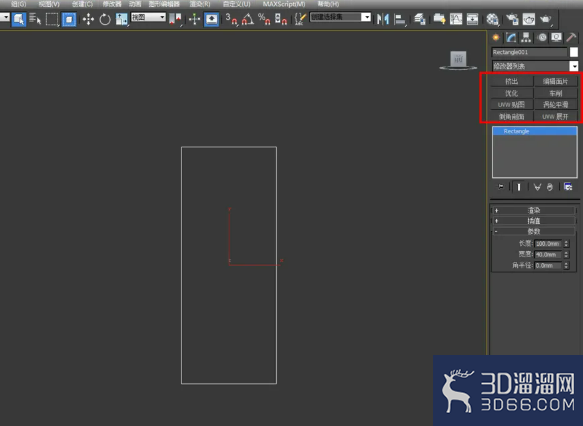Viewport: 583px width, 426px height.
Task: Click the 宽度 value field
Action: click(548, 255)
